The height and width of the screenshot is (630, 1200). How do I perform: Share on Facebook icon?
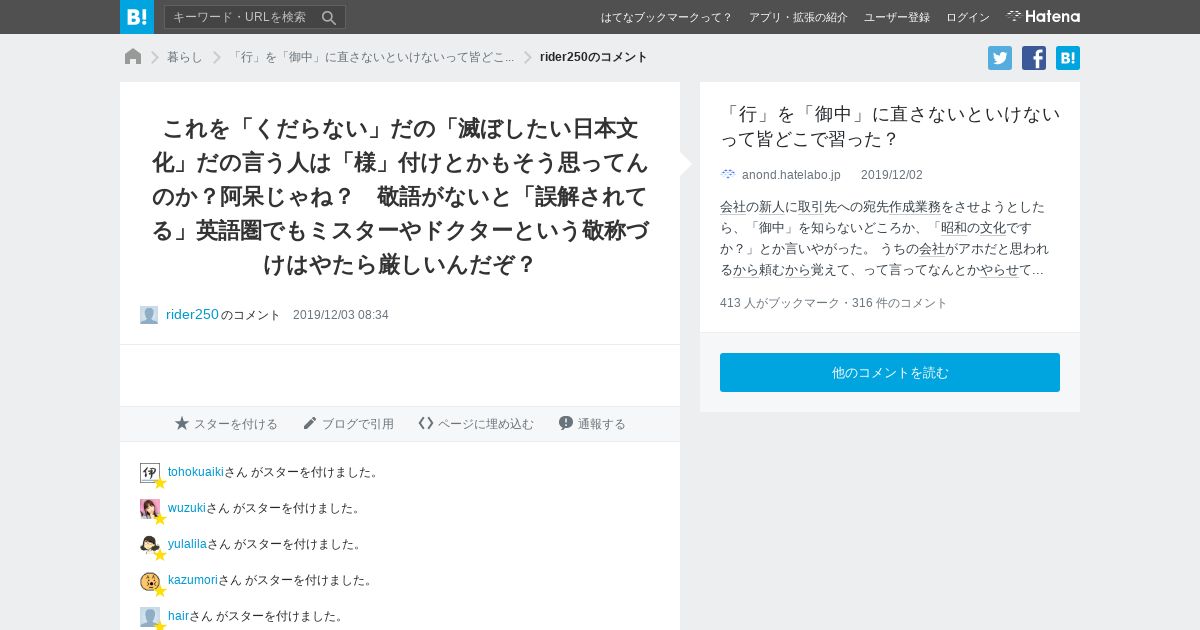pyautogui.click(x=1034, y=58)
